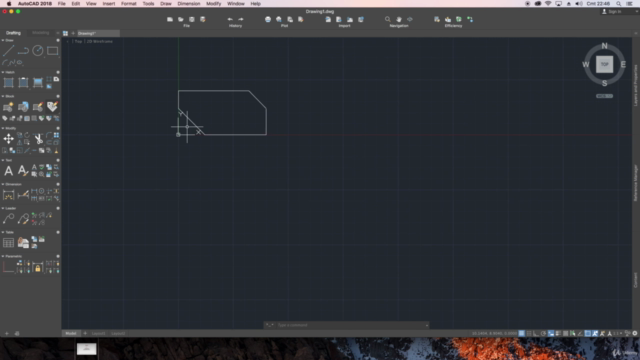This screenshot has width=640, height=360.
Task: Select the Circle tool
Action: point(38,51)
